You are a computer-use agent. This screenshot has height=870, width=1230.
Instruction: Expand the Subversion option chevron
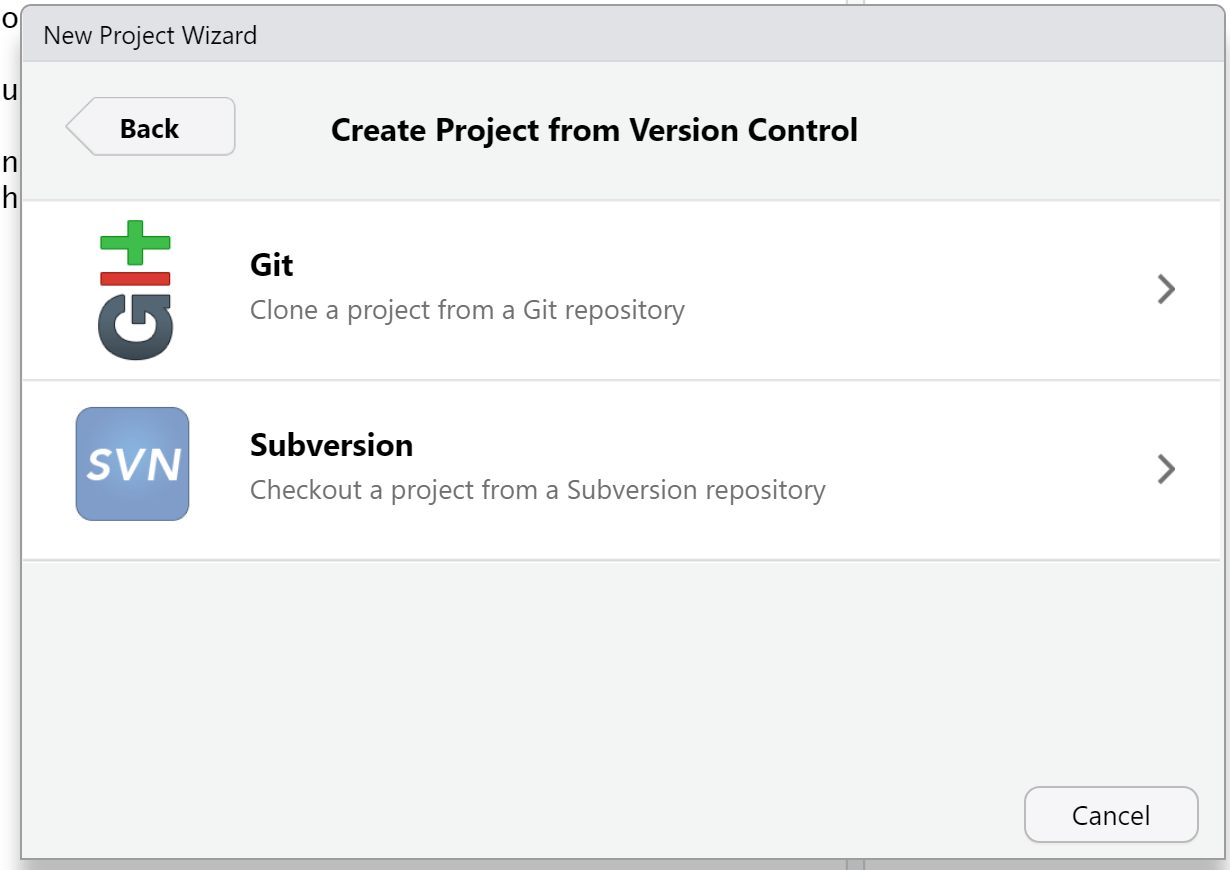click(1165, 469)
